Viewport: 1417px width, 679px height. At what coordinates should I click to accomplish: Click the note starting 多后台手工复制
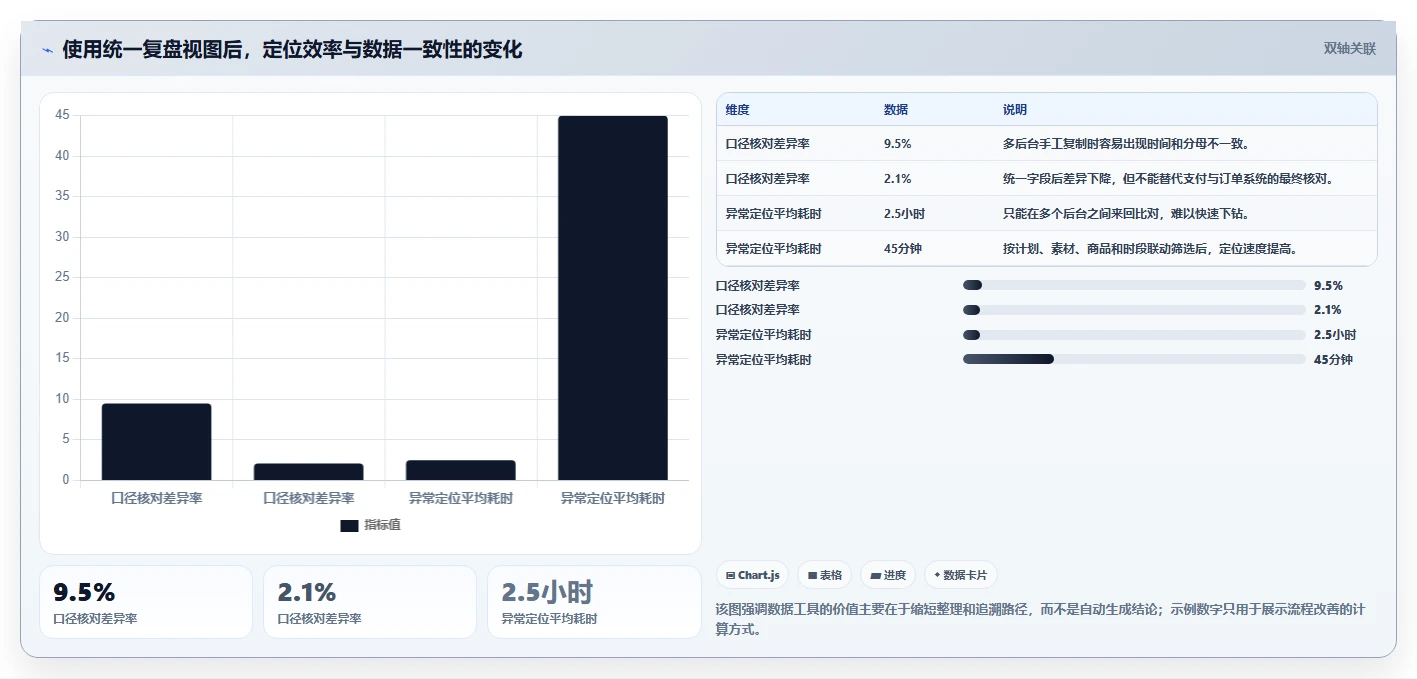coord(1126,144)
